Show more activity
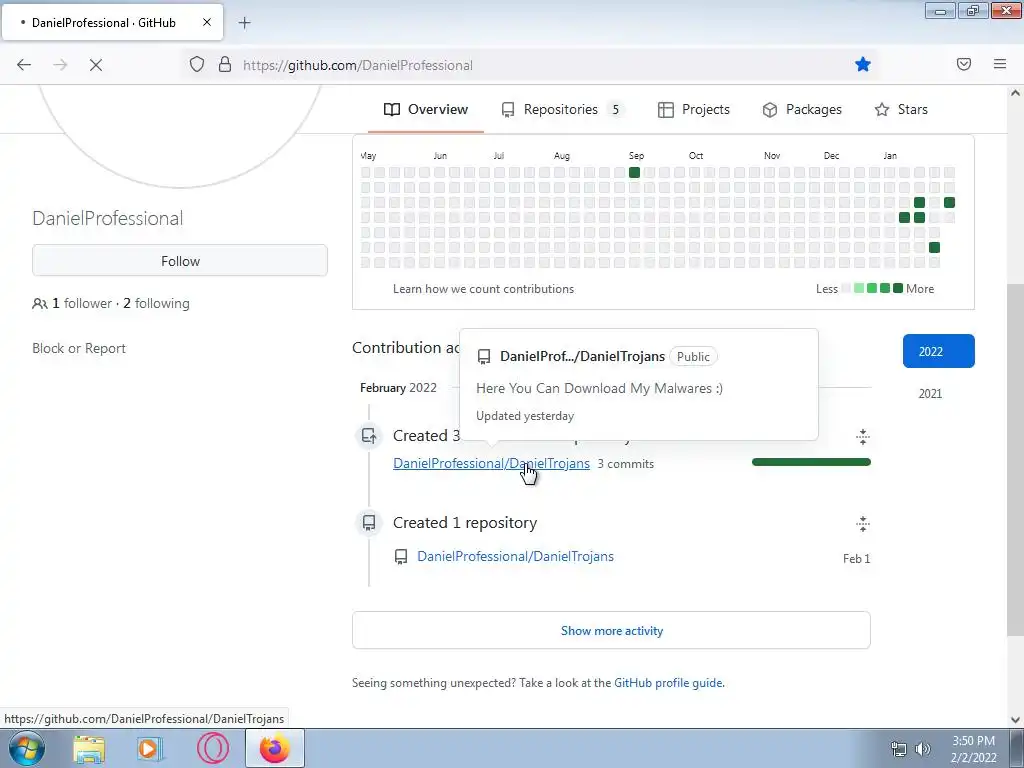1024x768 pixels. pos(611,630)
